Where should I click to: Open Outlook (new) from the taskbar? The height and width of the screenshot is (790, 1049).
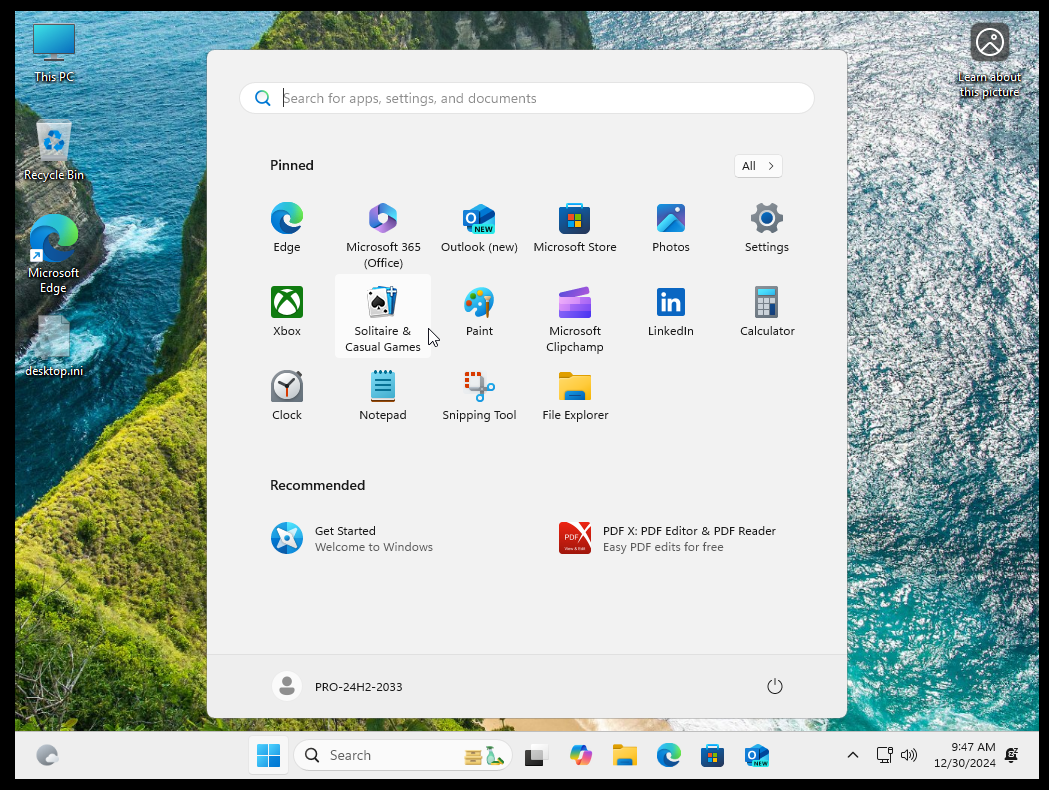[x=757, y=755]
